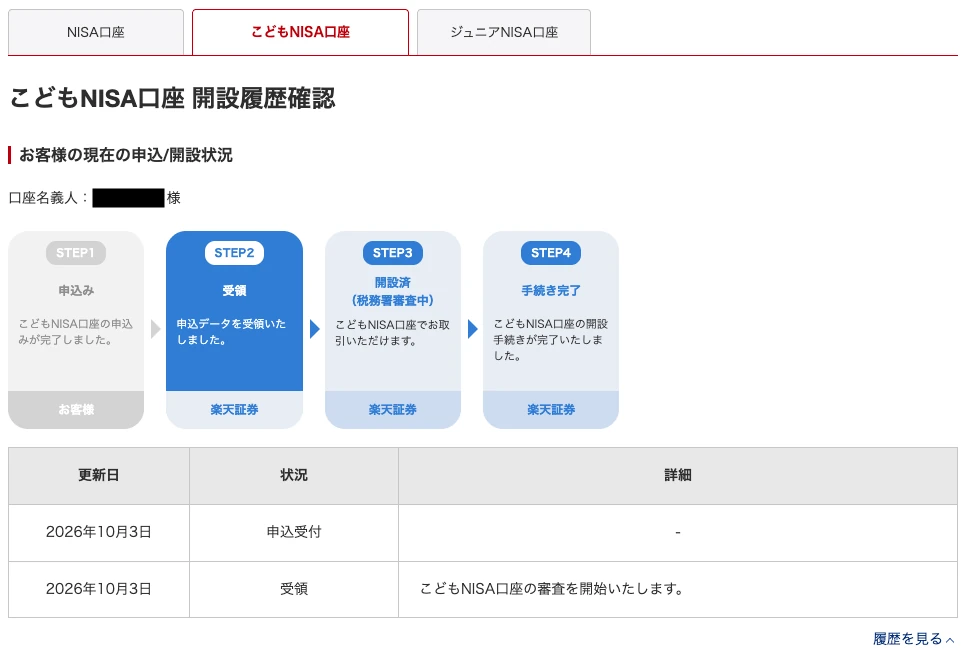Collapse history via chevron beside 履歴を見る
The width and height of the screenshot is (966, 650).
click(x=950, y=640)
